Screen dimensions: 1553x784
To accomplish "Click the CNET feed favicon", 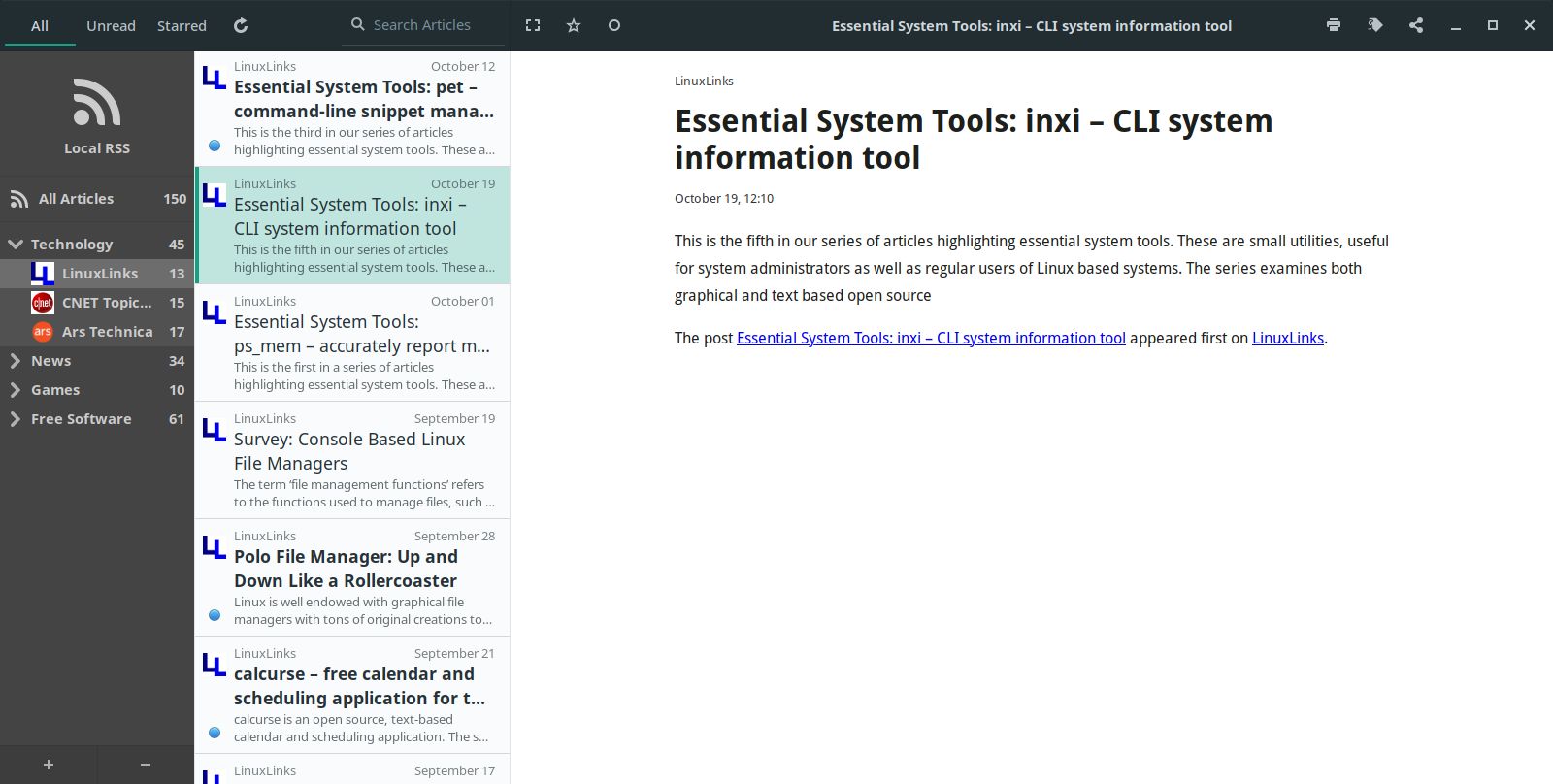I will (42, 303).
